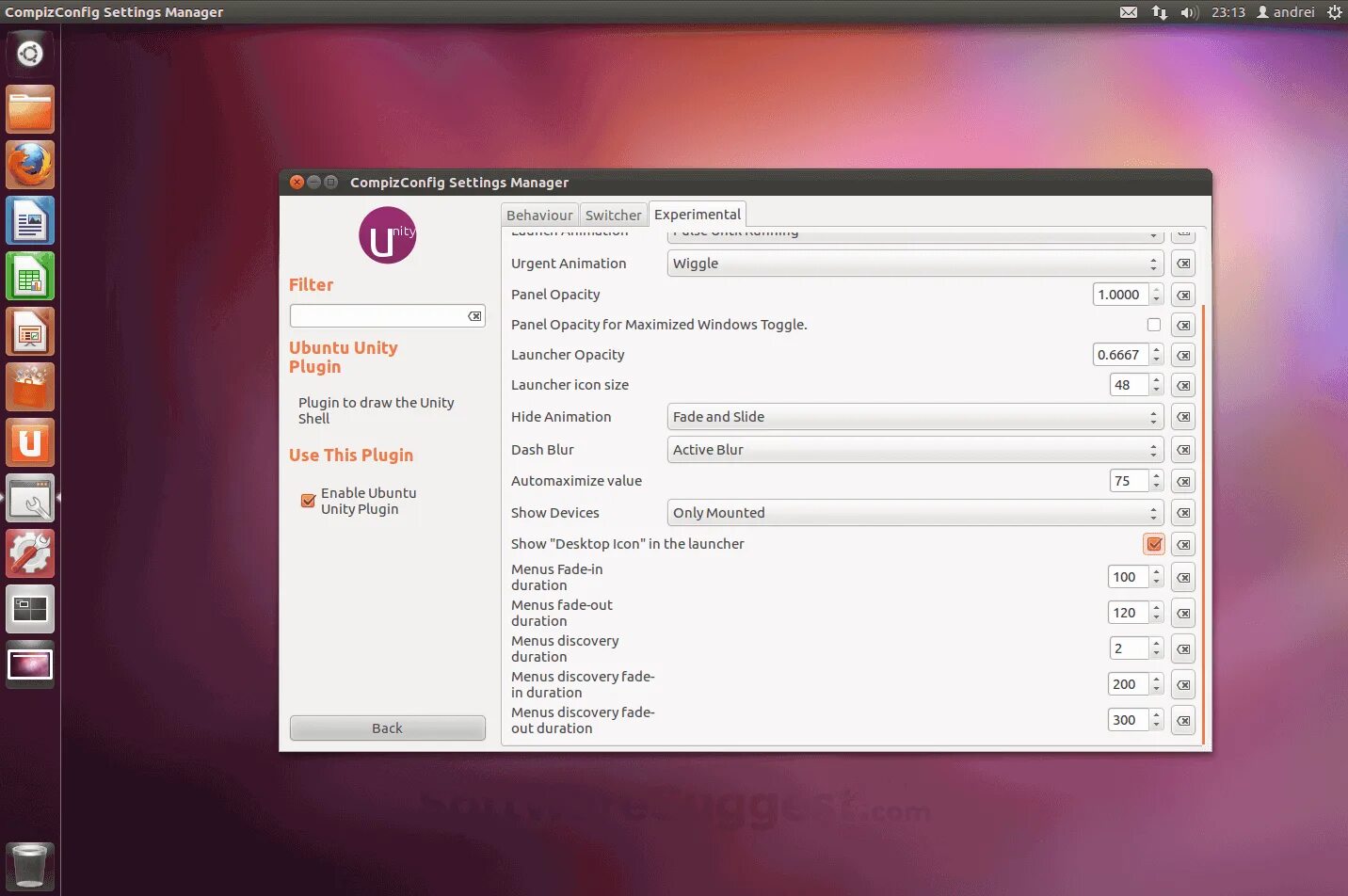Open Files manager from launcher

pyautogui.click(x=30, y=110)
